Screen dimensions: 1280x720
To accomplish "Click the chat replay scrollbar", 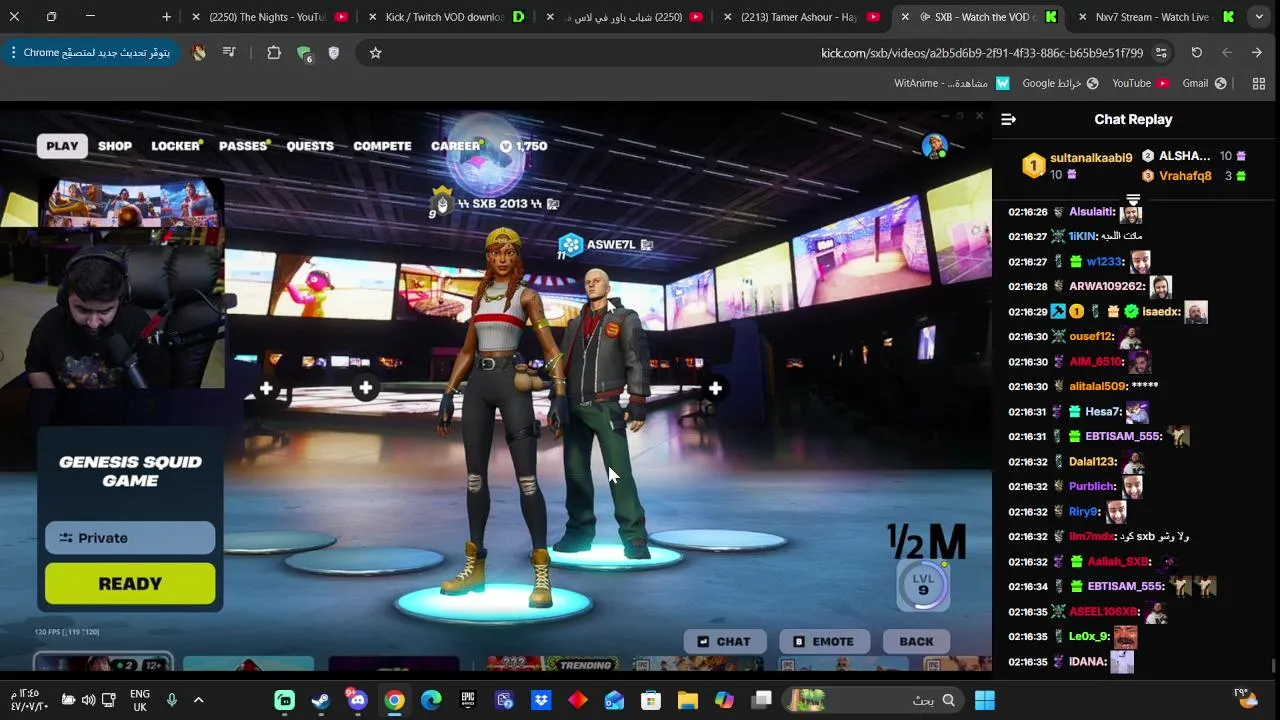I will (1274, 665).
